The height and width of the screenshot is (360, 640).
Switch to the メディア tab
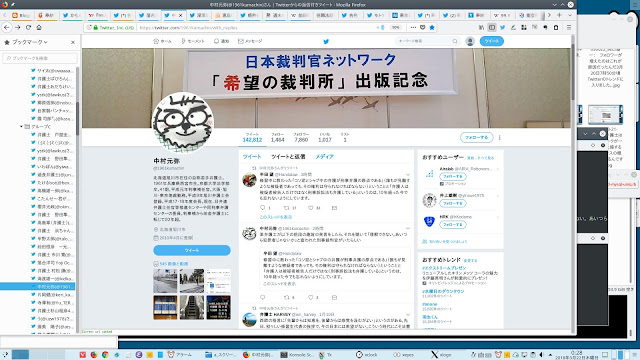(x=324, y=157)
